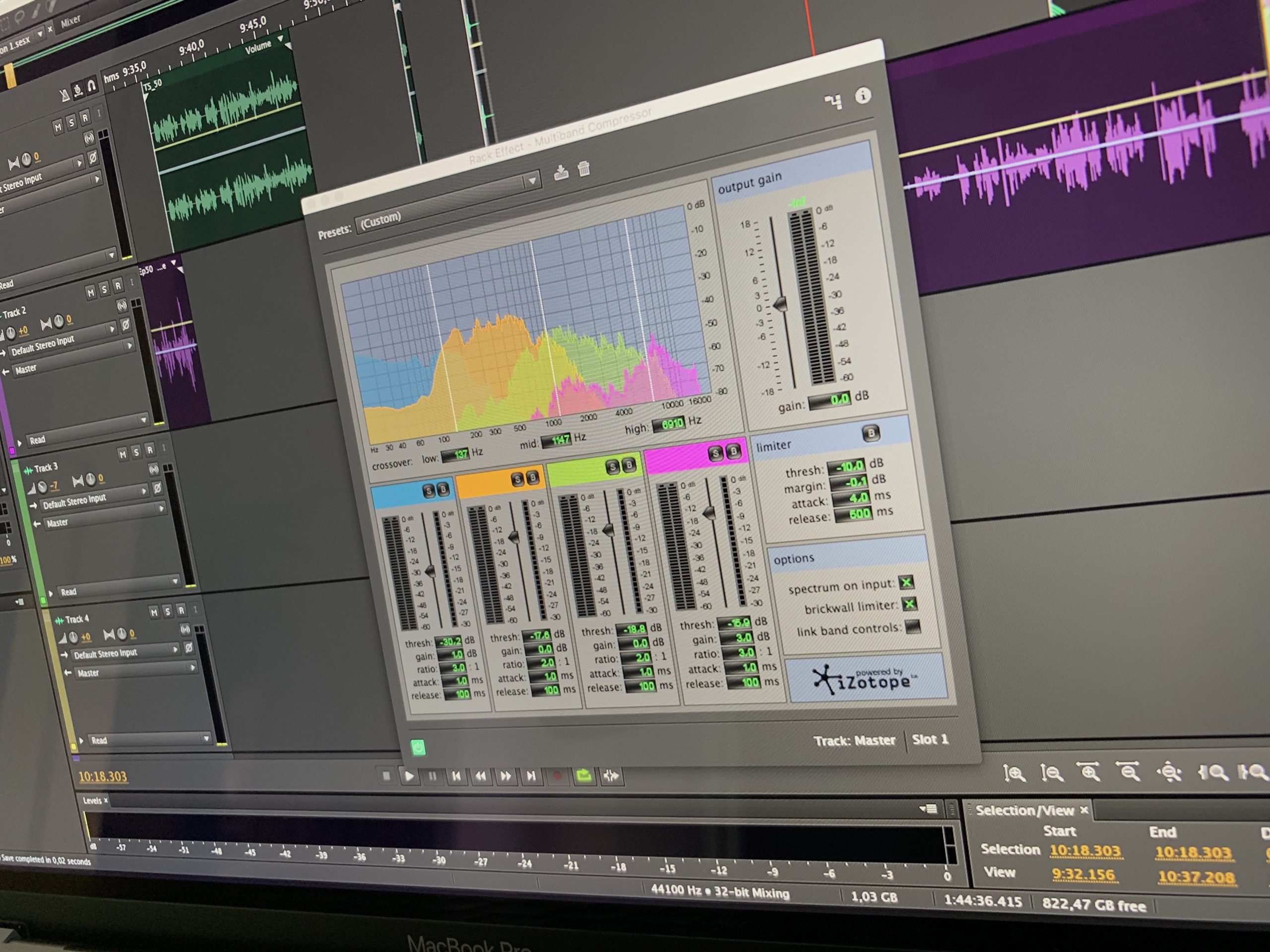Enable the link band controls checkbox
This screenshot has width=1270, height=952.
pyautogui.click(x=912, y=627)
